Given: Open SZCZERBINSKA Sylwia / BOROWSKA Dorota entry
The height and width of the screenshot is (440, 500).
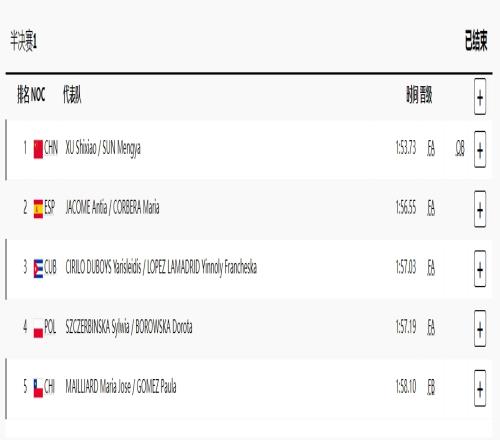Looking at the screenshot, I should click(x=129, y=327).
